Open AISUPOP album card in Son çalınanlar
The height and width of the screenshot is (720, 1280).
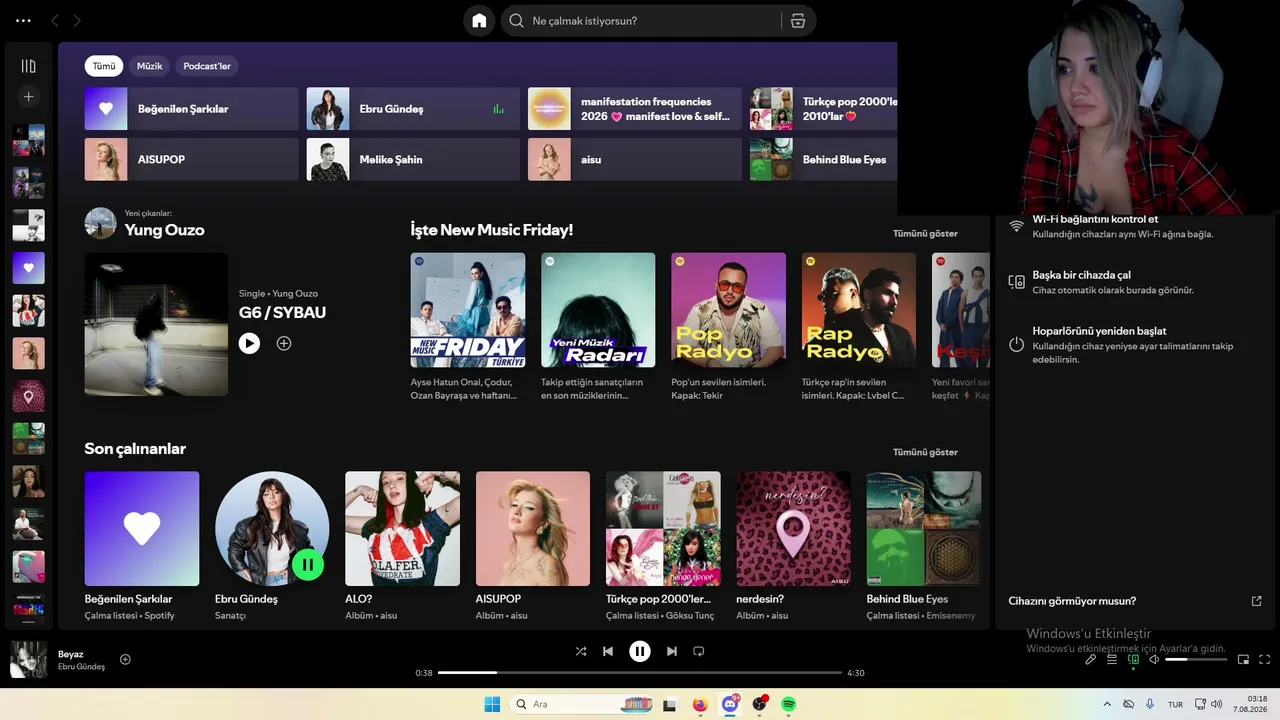(533, 547)
